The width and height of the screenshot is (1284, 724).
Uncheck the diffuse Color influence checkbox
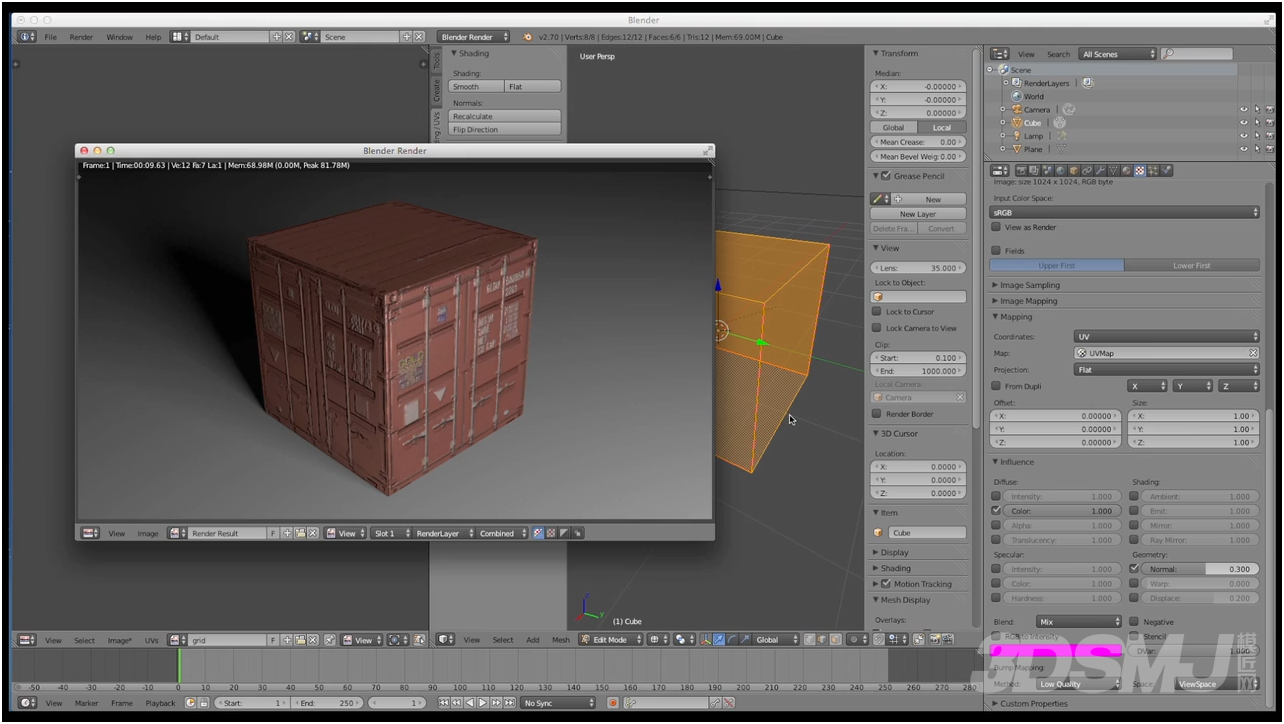click(996, 511)
